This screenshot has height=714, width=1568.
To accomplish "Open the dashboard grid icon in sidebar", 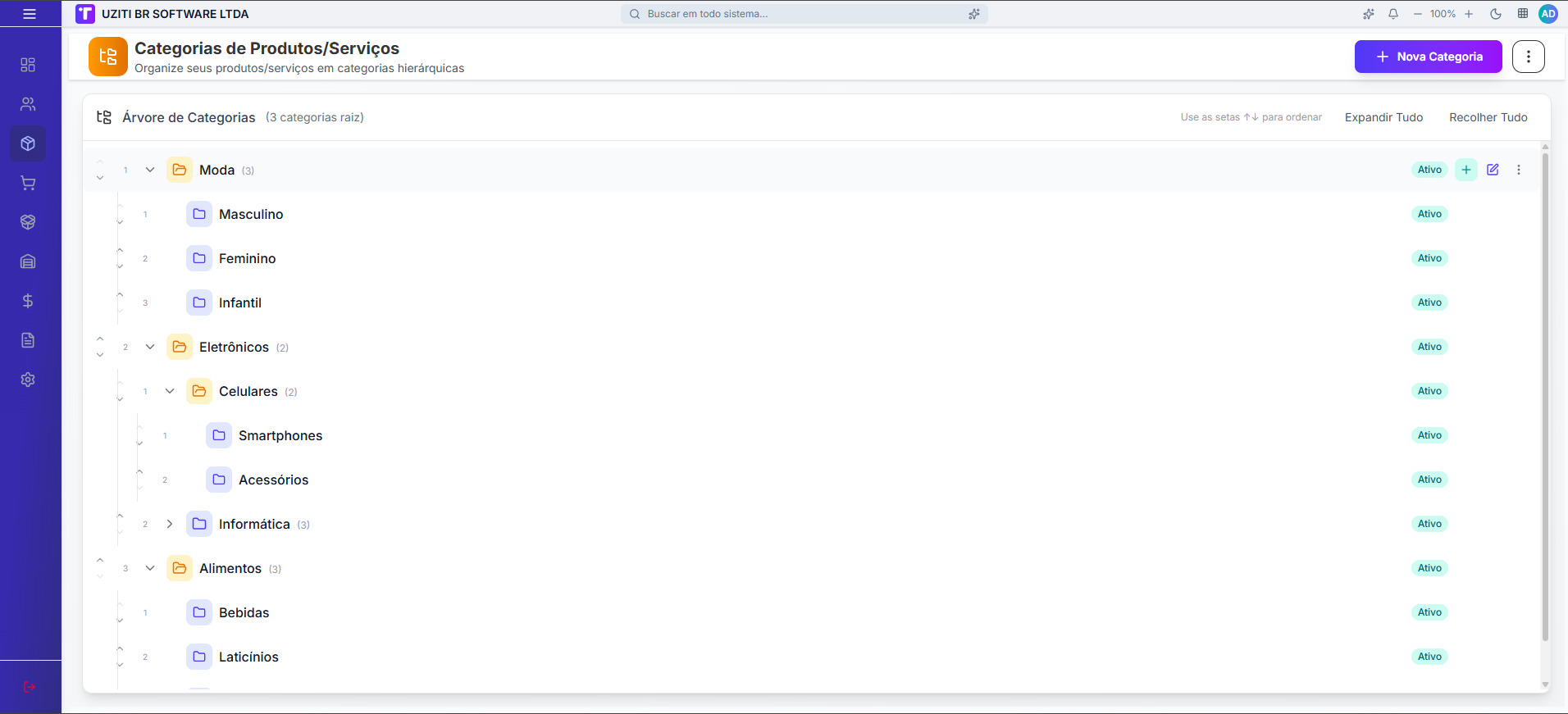I will pyautogui.click(x=28, y=65).
